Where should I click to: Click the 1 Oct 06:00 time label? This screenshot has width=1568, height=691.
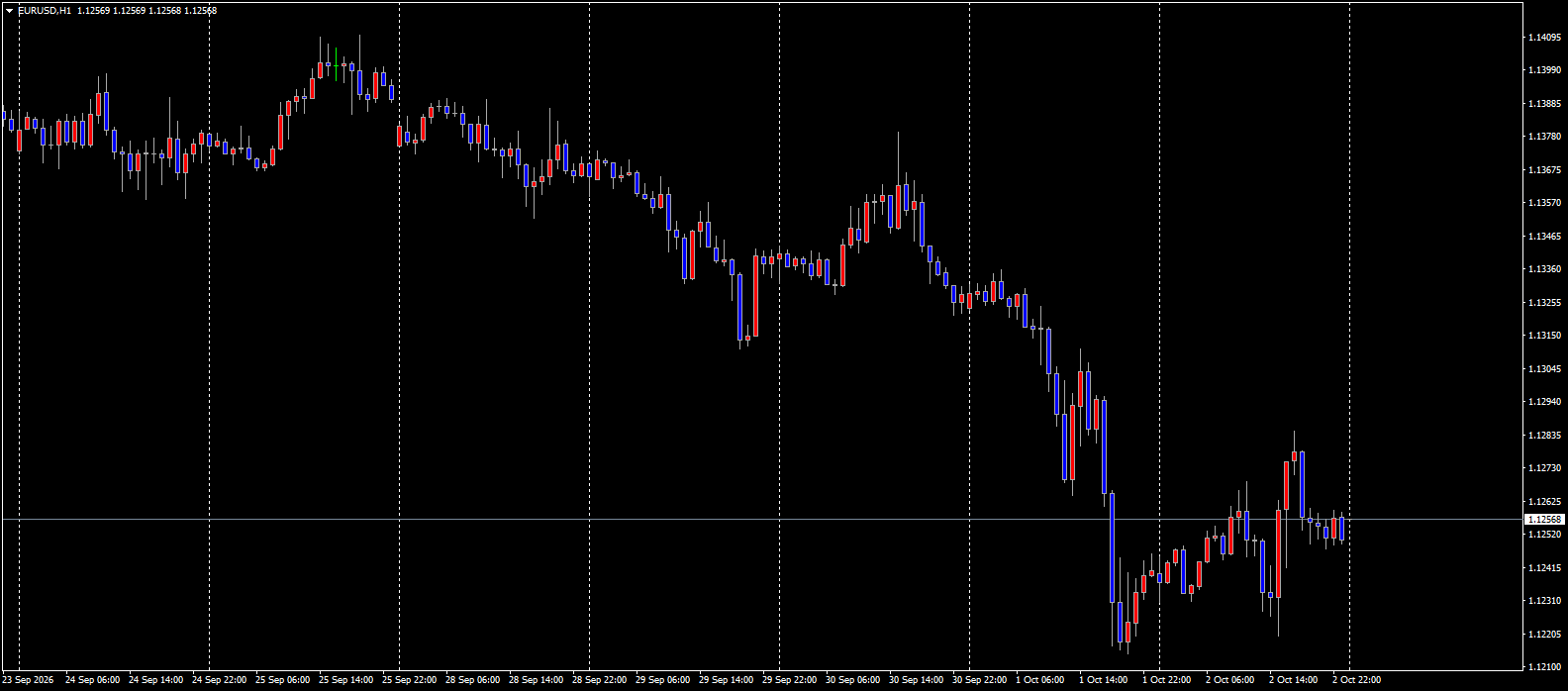pyautogui.click(x=1039, y=680)
